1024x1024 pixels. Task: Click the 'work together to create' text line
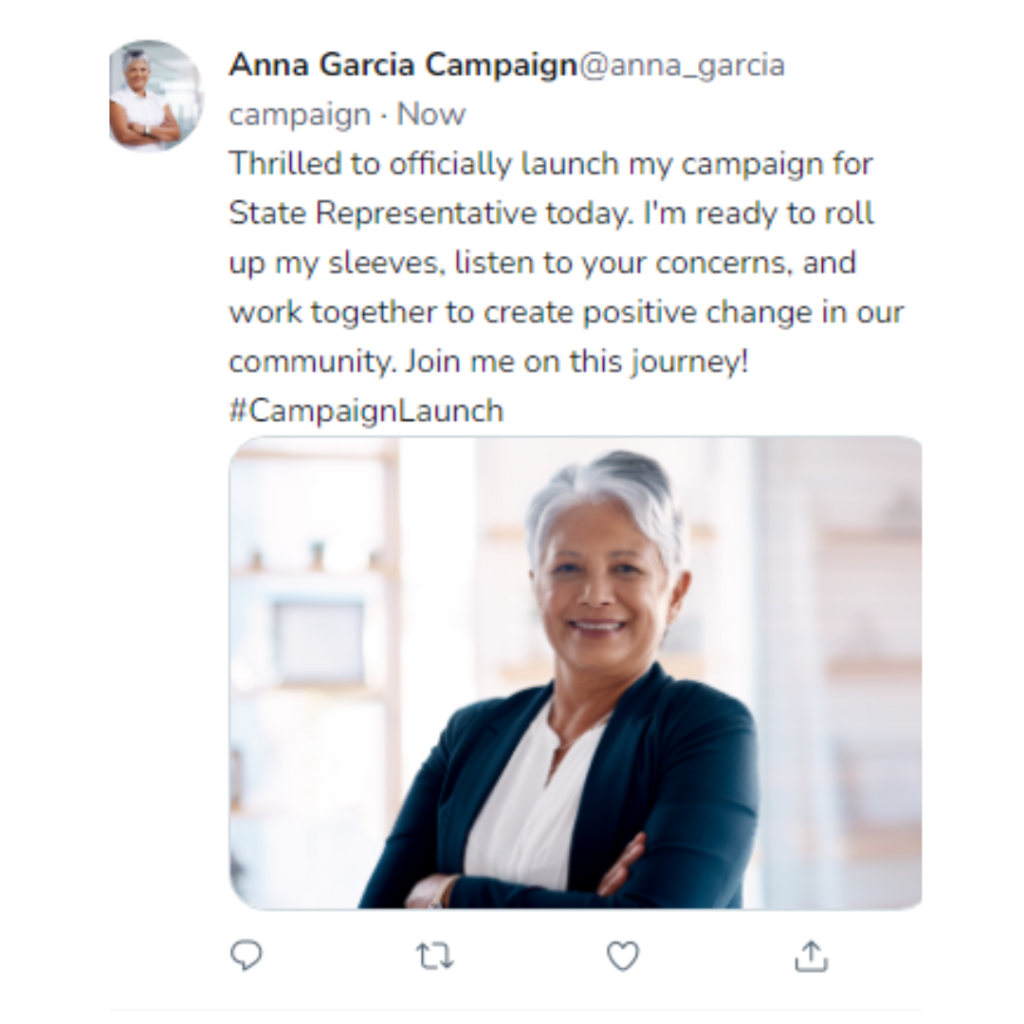tap(566, 312)
